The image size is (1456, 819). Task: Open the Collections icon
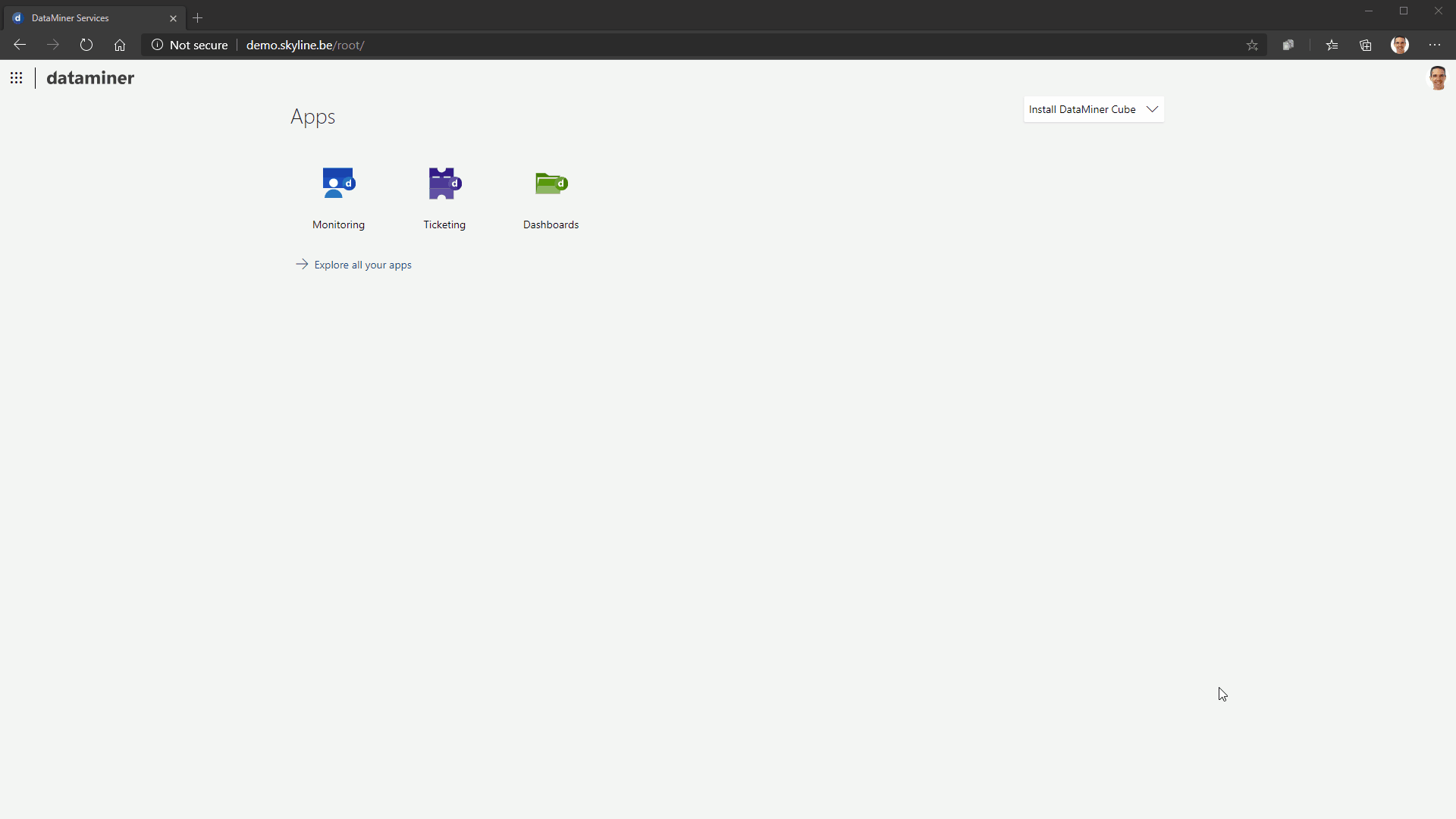click(1366, 45)
